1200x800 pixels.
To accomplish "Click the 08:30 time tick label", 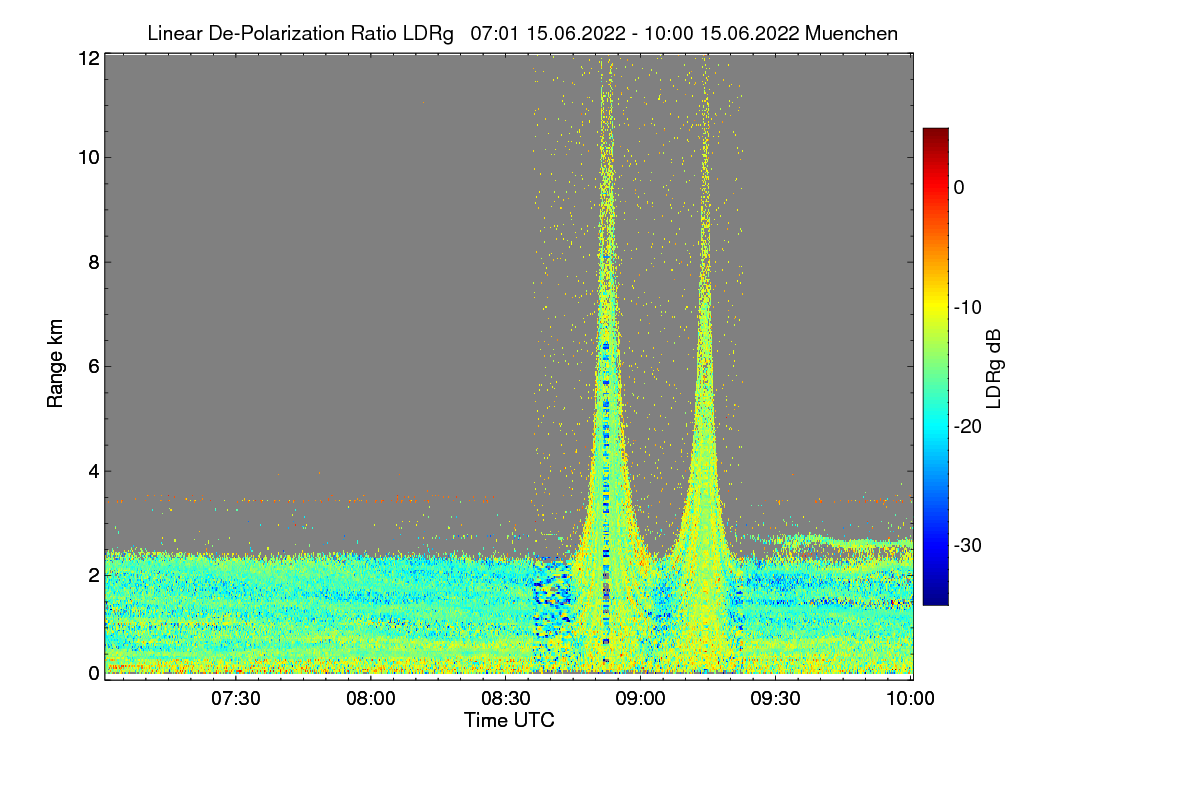I will pos(506,699).
